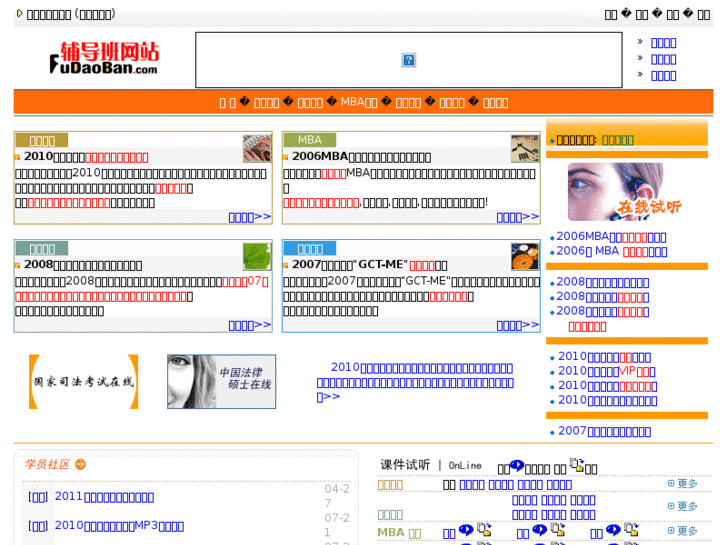This screenshot has height=545, width=727.
Task: Open the community post starting with 2011
Action: point(104,497)
